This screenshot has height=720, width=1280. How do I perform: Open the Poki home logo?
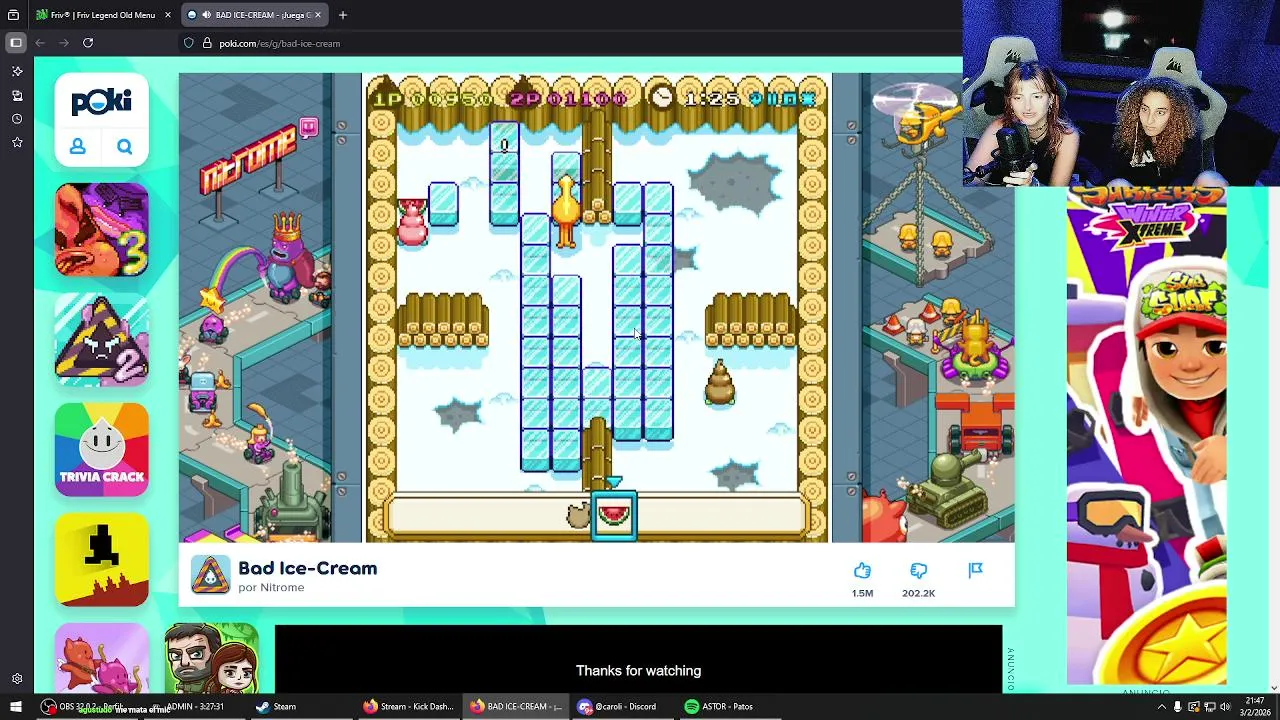pos(101,102)
